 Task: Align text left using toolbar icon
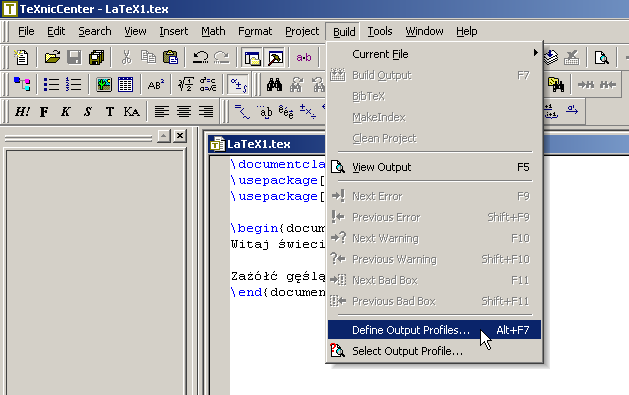click(x=162, y=111)
